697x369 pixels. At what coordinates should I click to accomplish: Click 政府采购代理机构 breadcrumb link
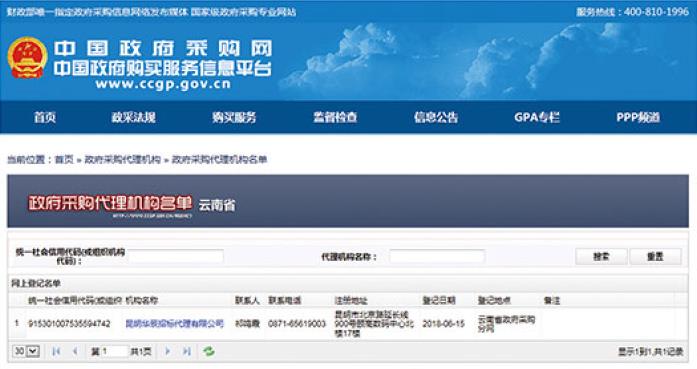click(x=122, y=160)
